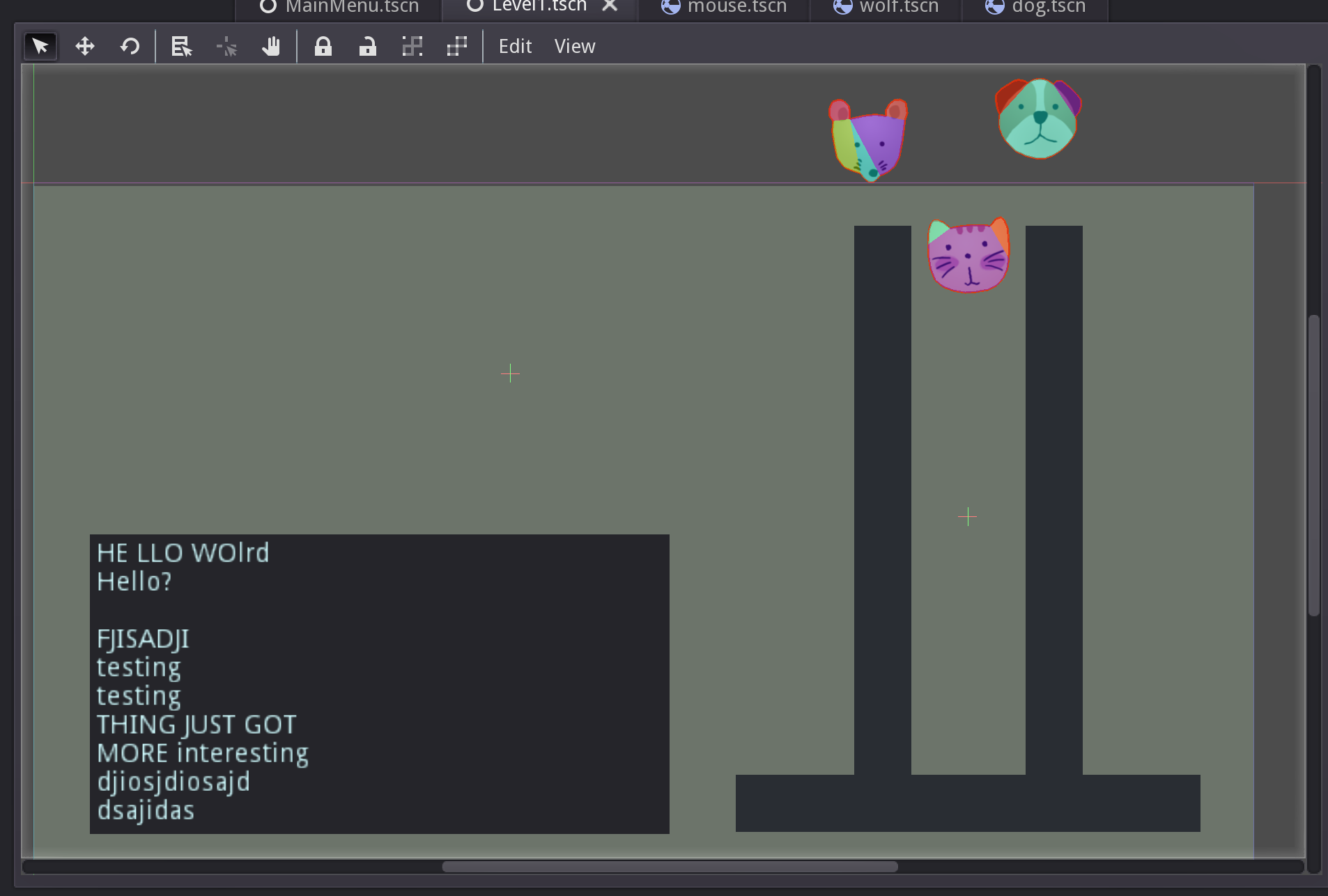Lock the selected object with the closed padlock icon
The image size is (1328, 896).
[323, 47]
